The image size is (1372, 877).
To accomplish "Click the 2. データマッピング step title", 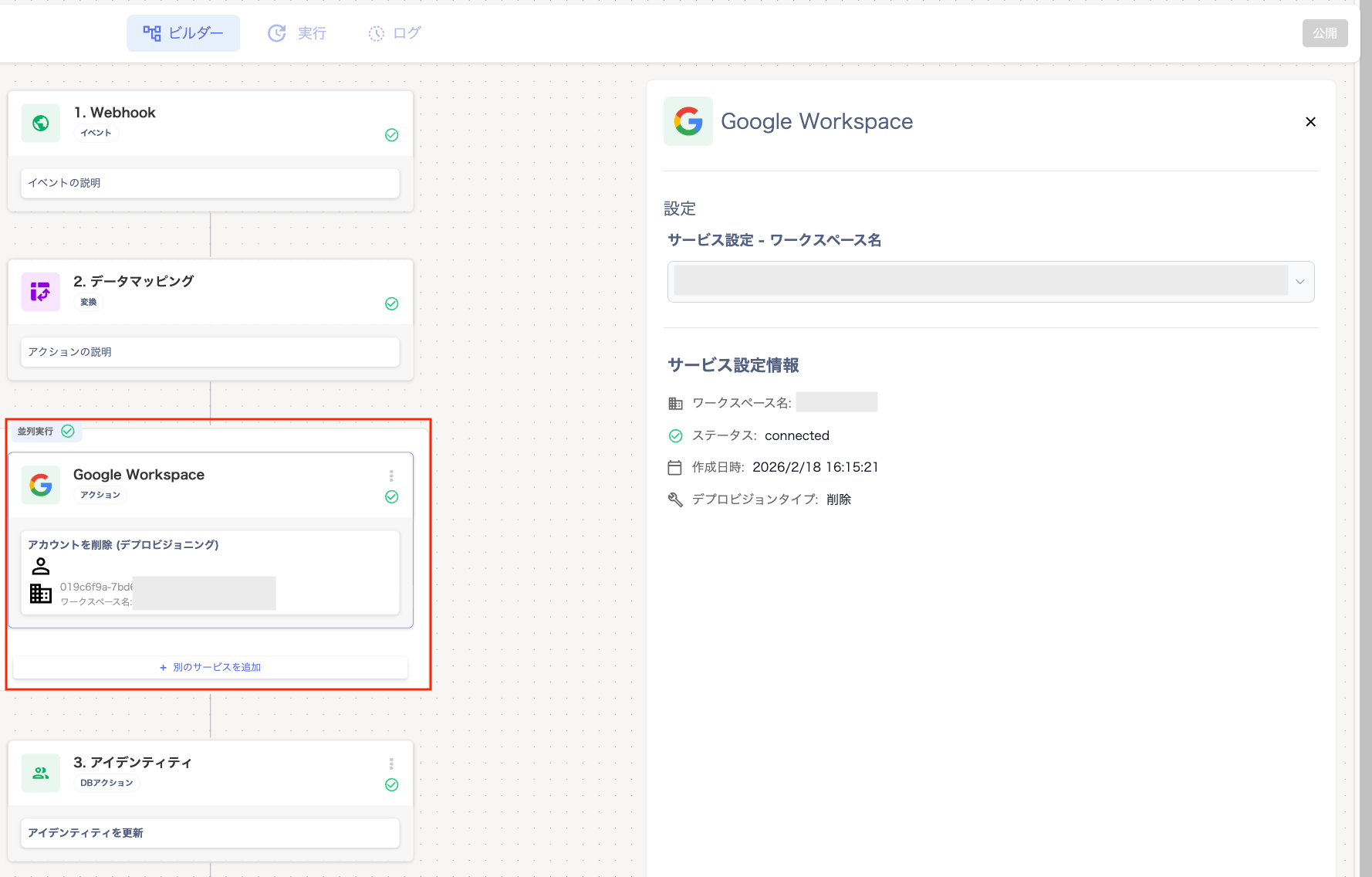I will tap(134, 281).
